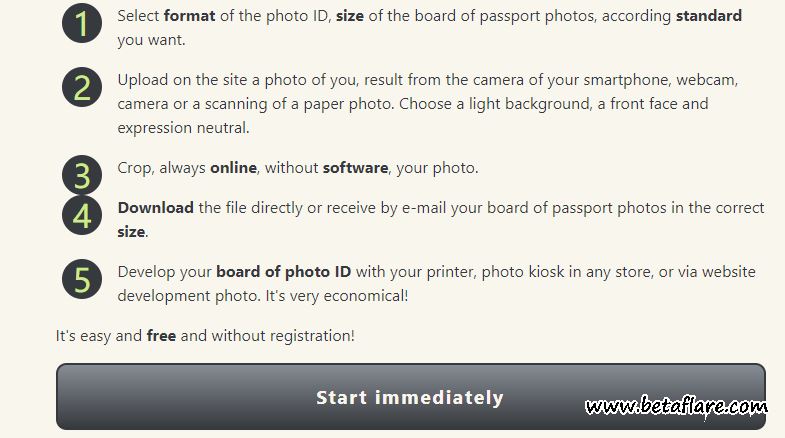Click the bold word "free" above the button
The image size is (785, 438).
click(161, 336)
